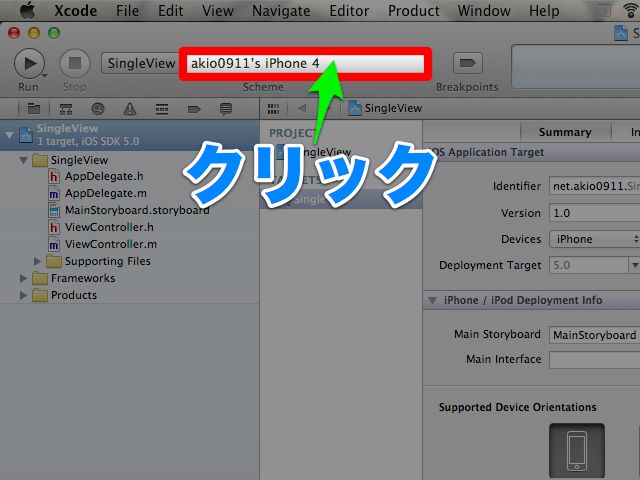Open the File menu
This screenshot has height=480, width=640.
[x=127, y=11]
